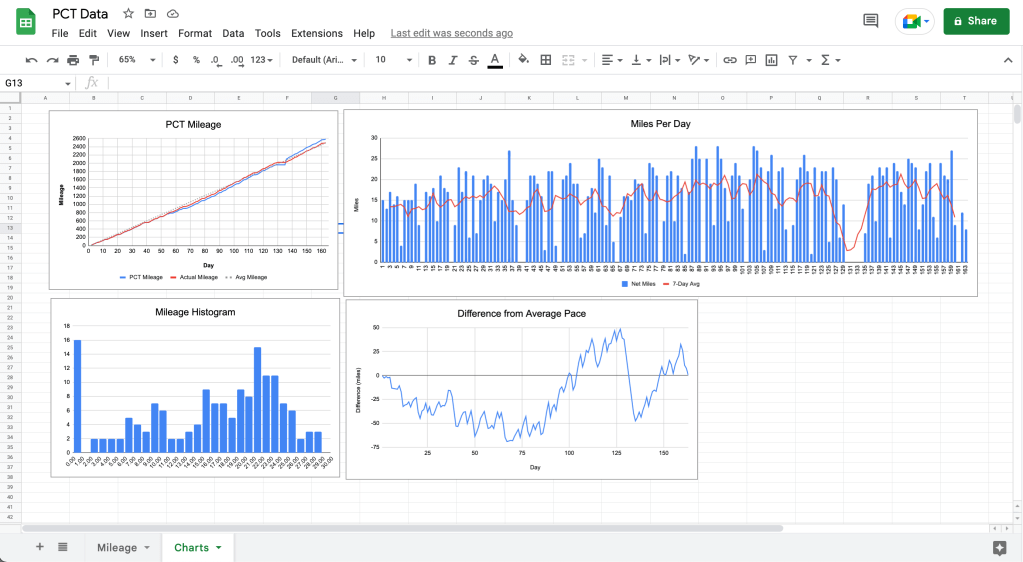Open comment history icon
The image size is (1023, 562).
(871, 21)
